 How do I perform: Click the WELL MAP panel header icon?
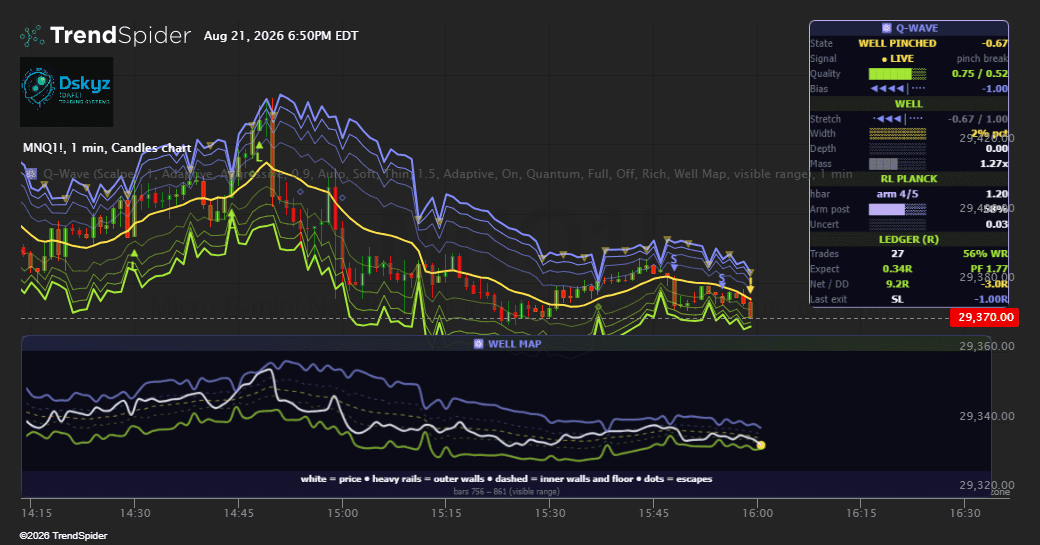click(x=478, y=343)
